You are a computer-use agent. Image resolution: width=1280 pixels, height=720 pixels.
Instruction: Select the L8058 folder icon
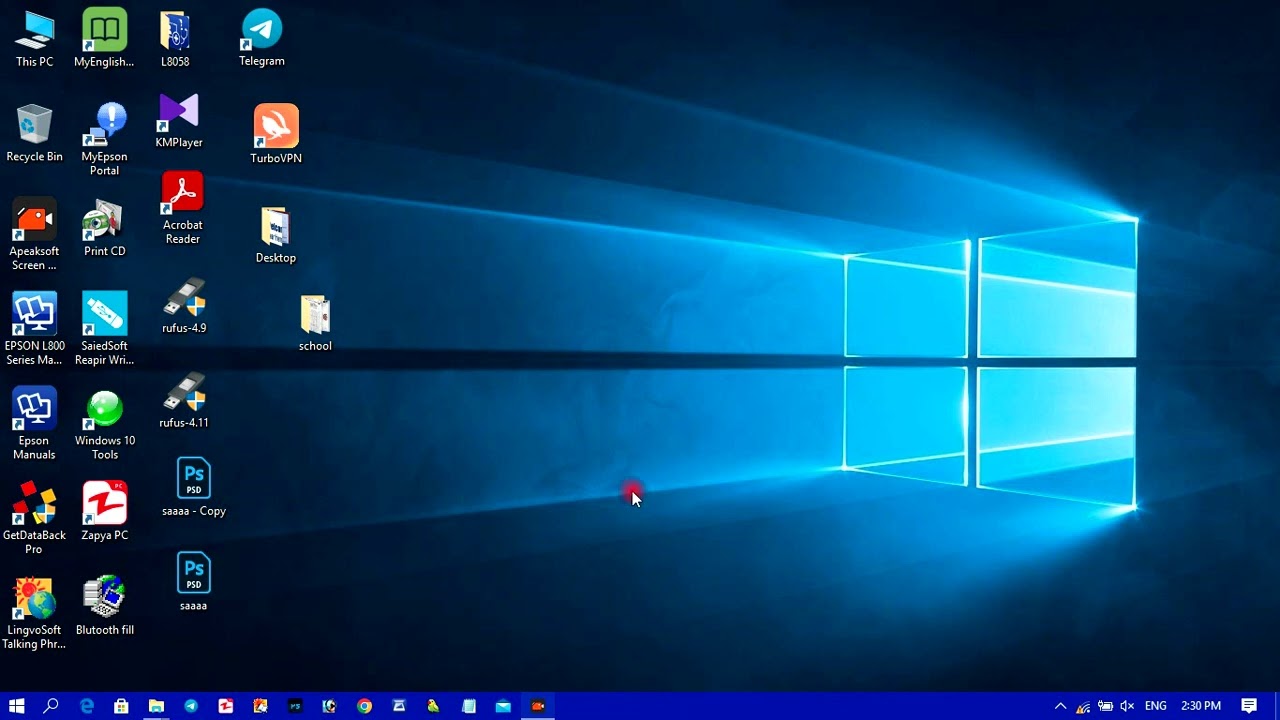(x=175, y=39)
